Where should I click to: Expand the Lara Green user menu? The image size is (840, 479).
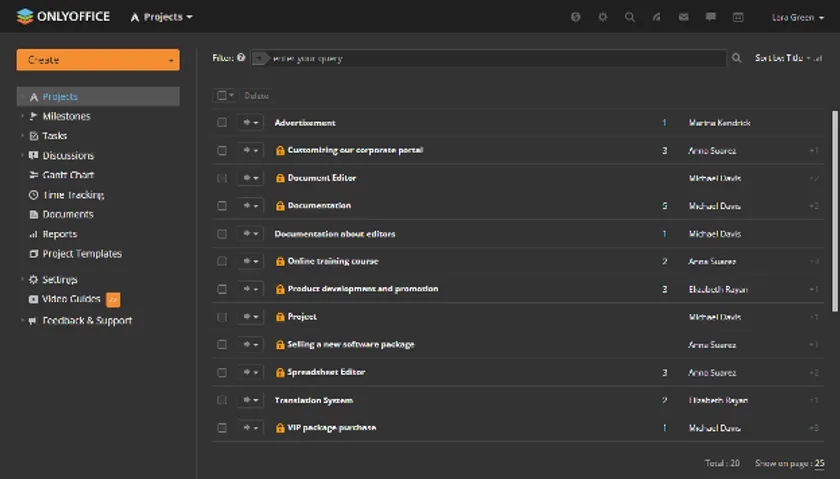[798, 17]
